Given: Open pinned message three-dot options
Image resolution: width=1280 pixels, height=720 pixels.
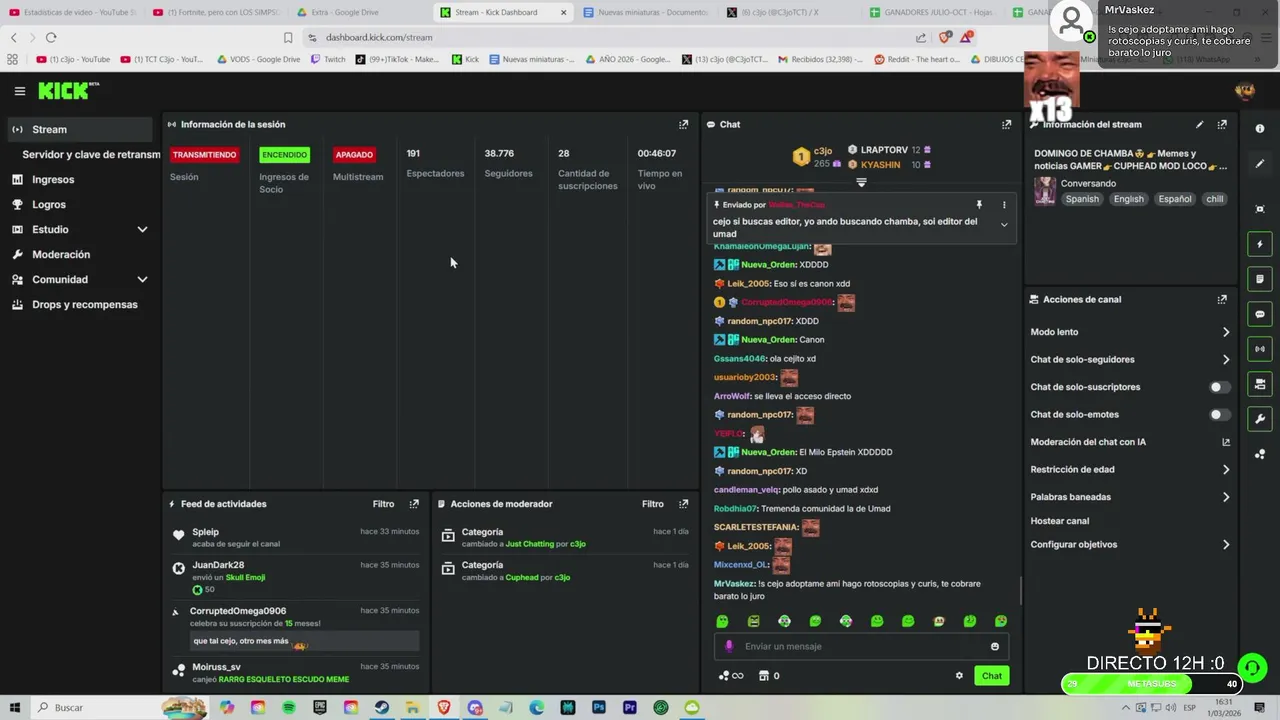Looking at the screenshot, I should pos(1004,205).
